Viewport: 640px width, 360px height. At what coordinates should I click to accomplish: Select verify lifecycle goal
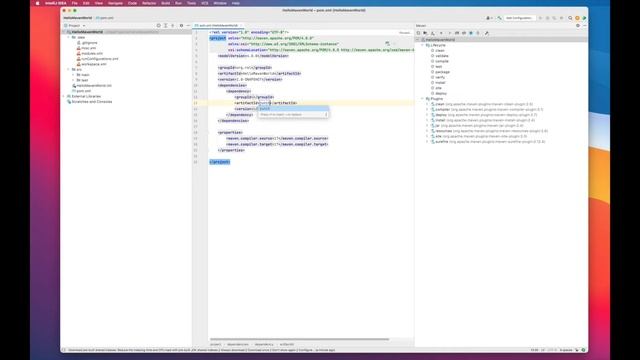pos(438,77)
